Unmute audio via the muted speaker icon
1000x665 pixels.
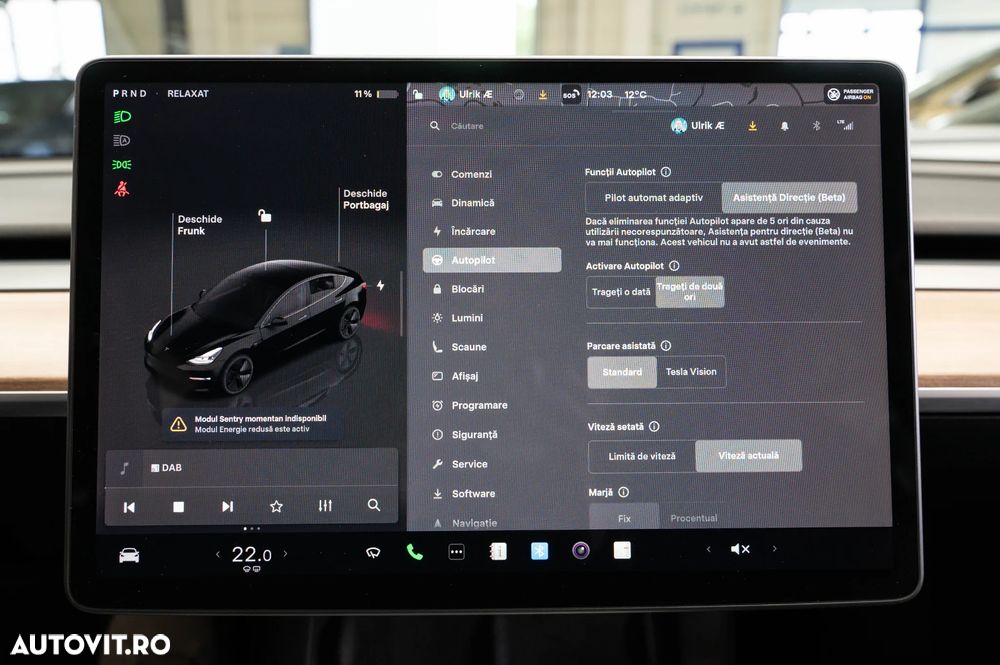[740, 549]
